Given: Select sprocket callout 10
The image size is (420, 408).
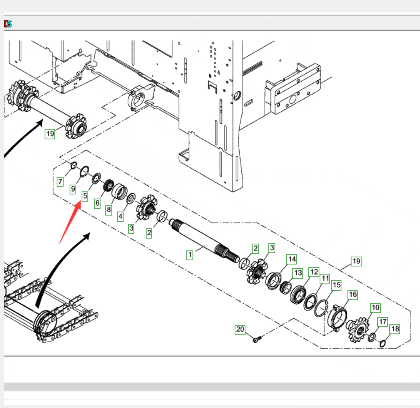Looking at the screenshot, I should coord(375,307).
